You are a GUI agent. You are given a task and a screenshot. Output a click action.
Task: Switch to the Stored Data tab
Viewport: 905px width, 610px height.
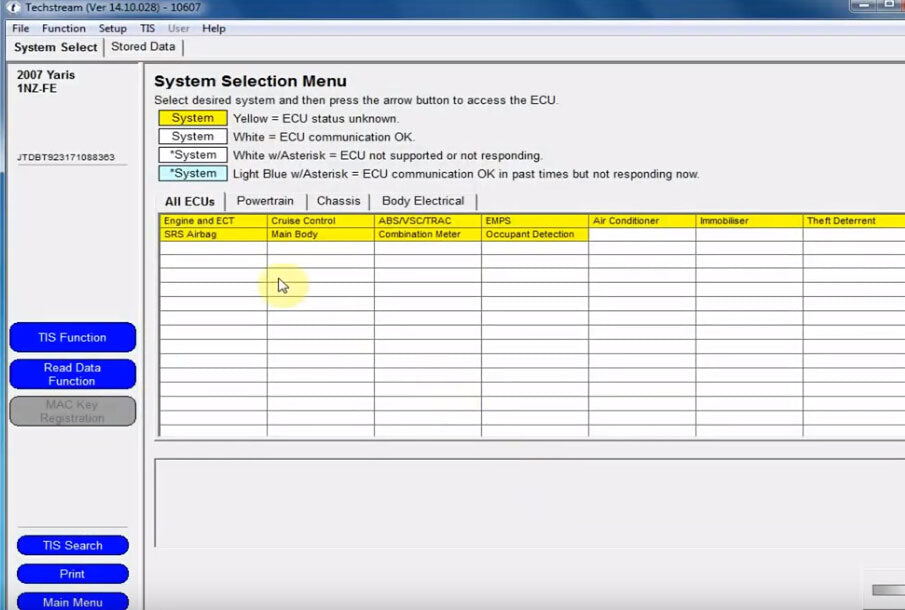pos(143,47)
